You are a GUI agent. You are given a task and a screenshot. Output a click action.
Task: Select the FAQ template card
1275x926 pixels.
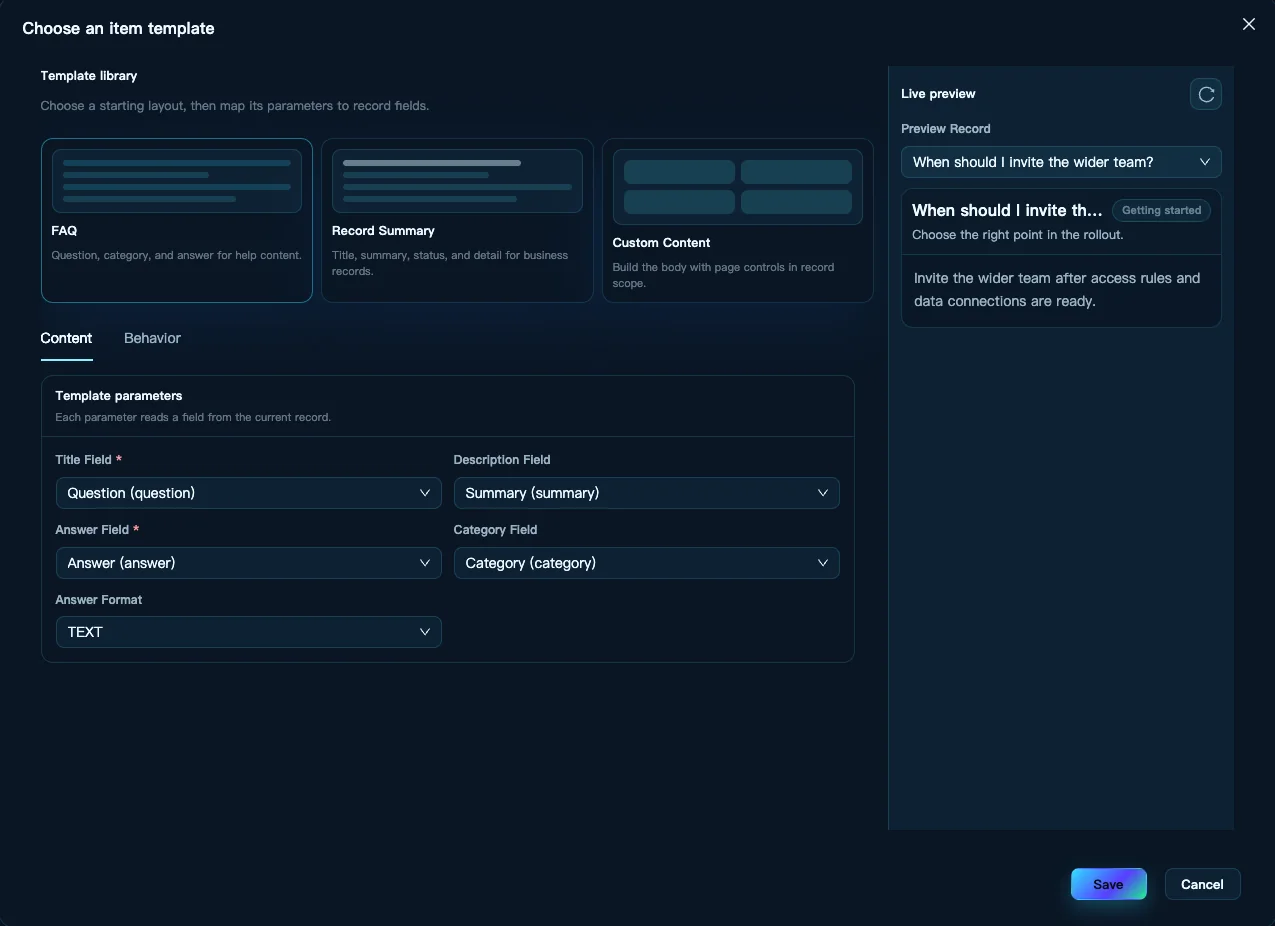pos(177,220)
